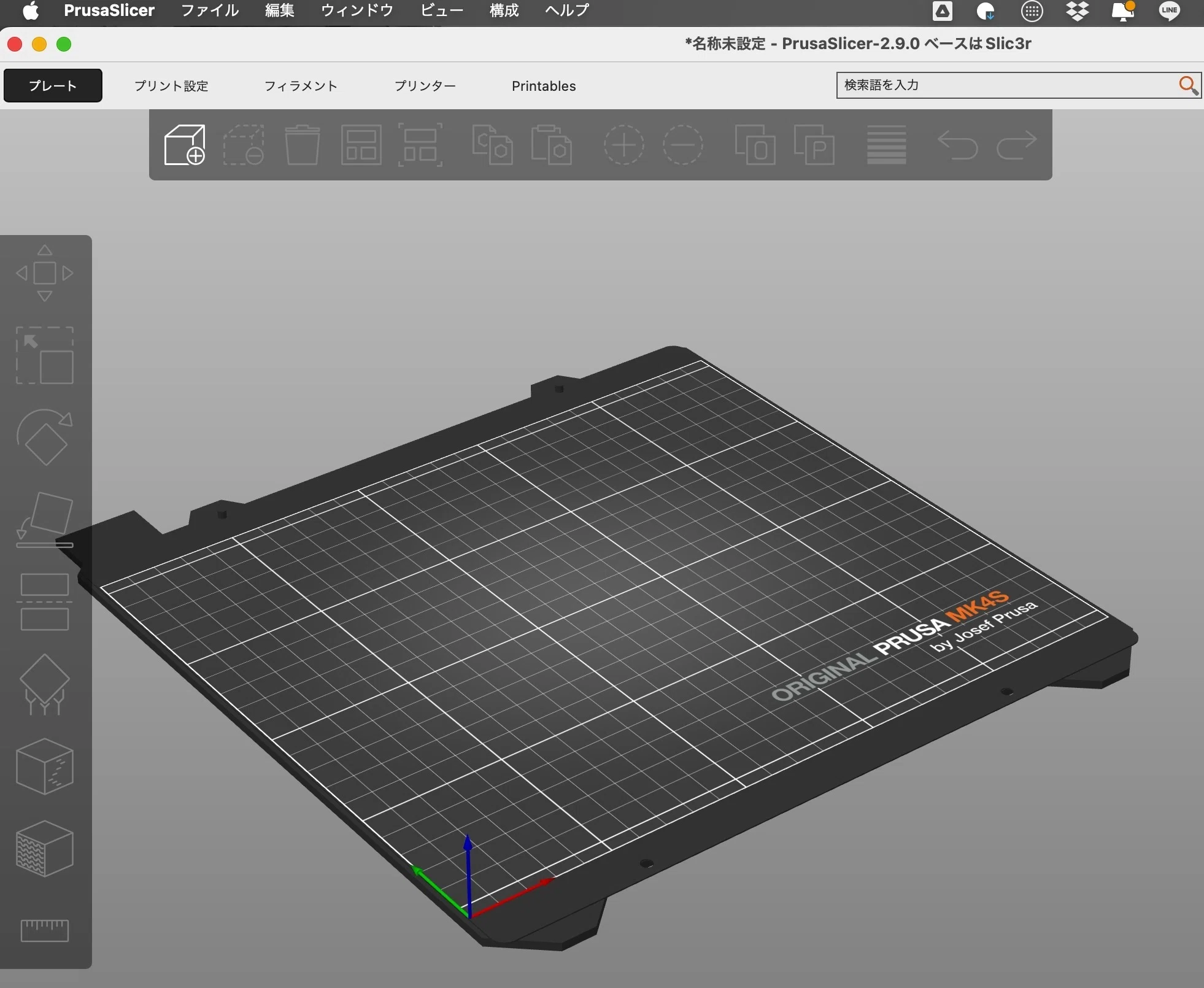Click the Add object cube icon
Screen dimensions: 1204x988
[185, 145]
